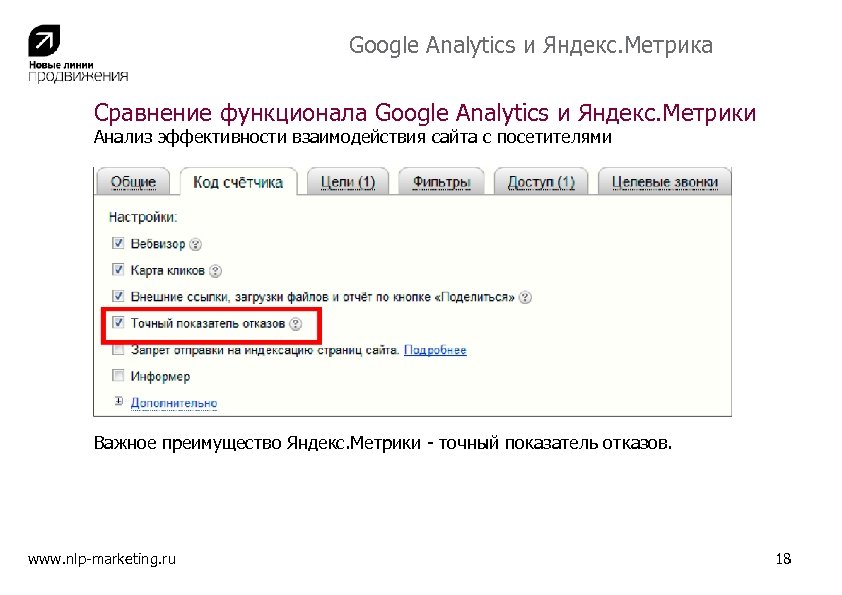Open the Целевые звонки tab

665,182
